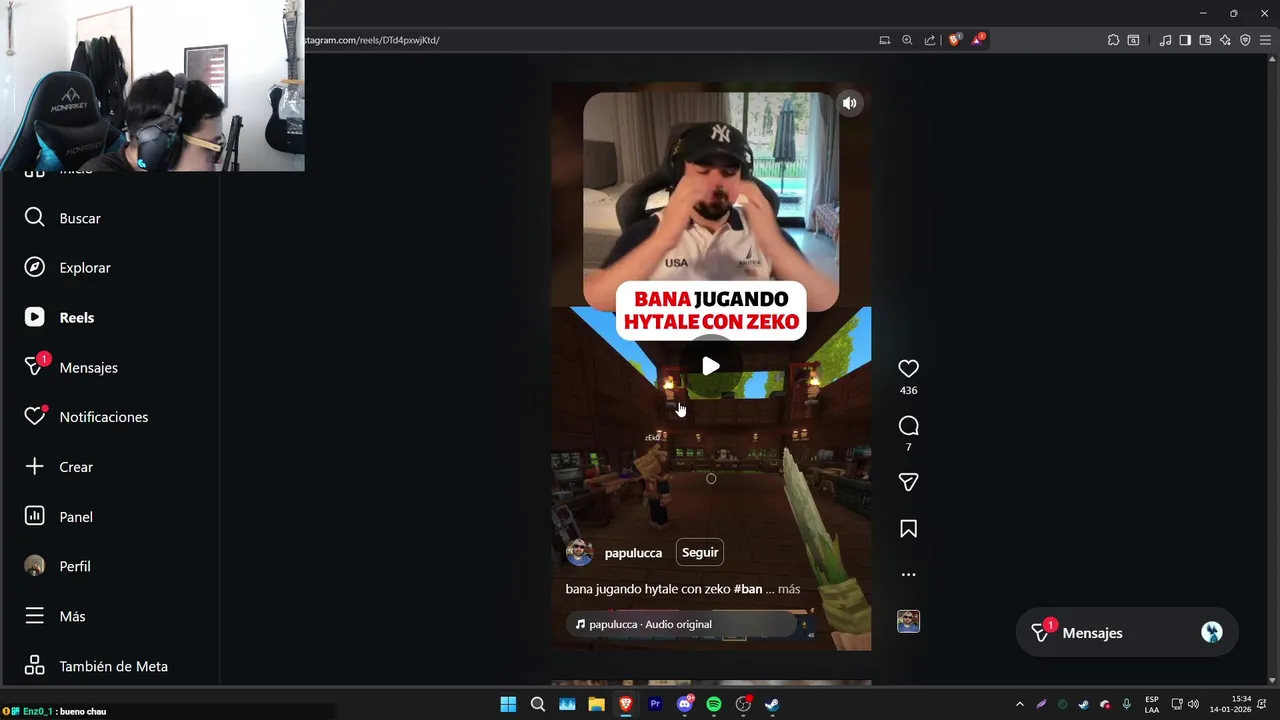Follow papulucca with the Seguir button
1280x720 pixels.
[700, 552]
